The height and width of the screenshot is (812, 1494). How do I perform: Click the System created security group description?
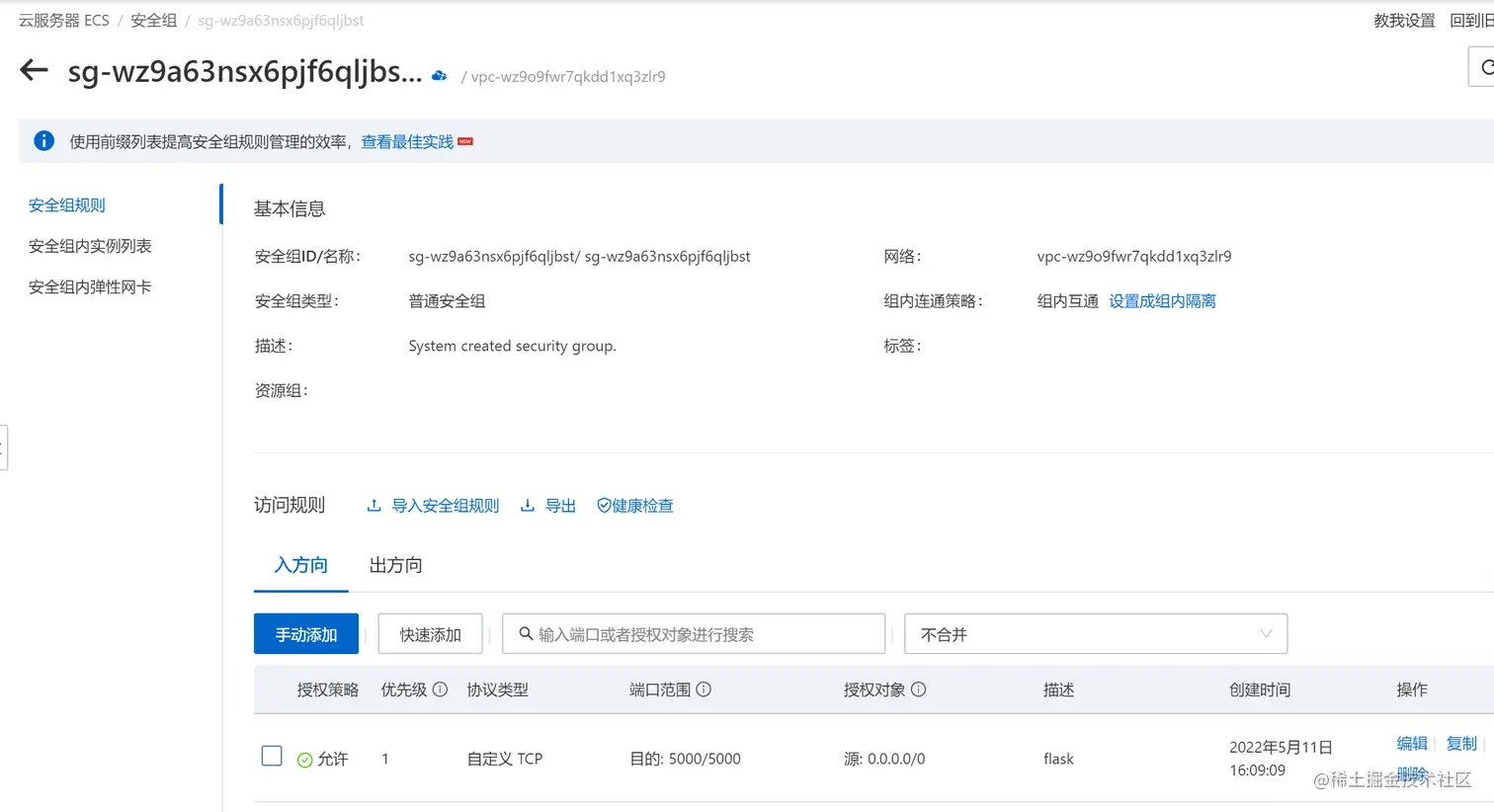point(512,346)
